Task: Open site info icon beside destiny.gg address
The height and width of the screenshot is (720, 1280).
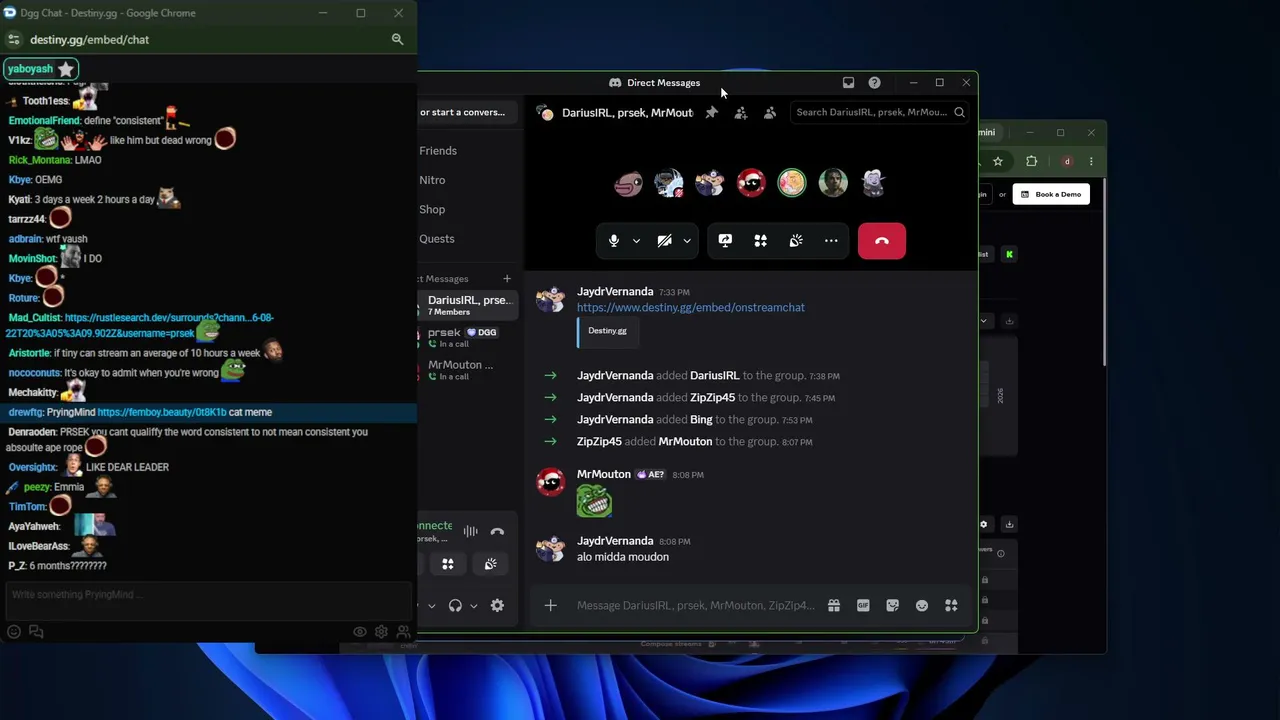Action: click(x=13, y=40)
